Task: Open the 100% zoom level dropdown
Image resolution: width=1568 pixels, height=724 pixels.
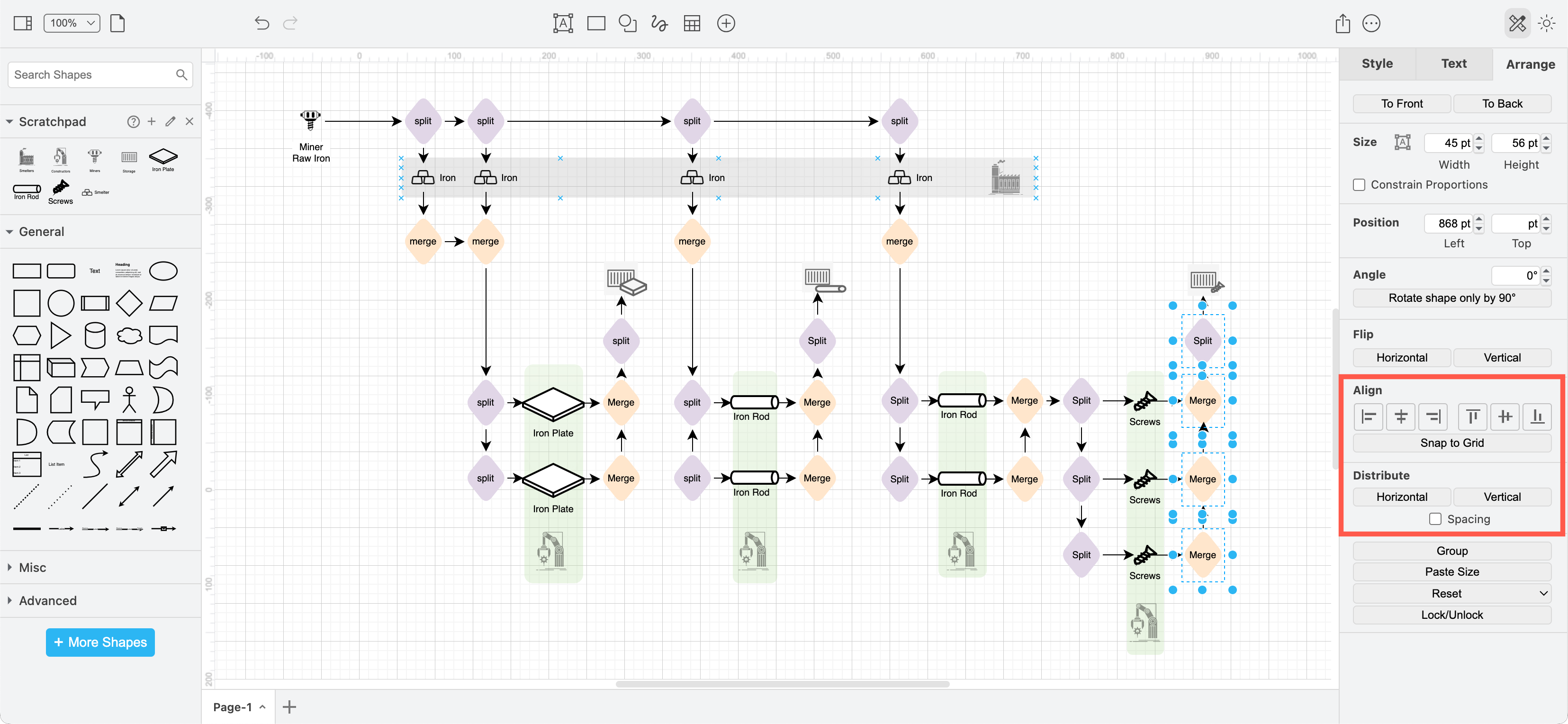Action: (71, 23)
